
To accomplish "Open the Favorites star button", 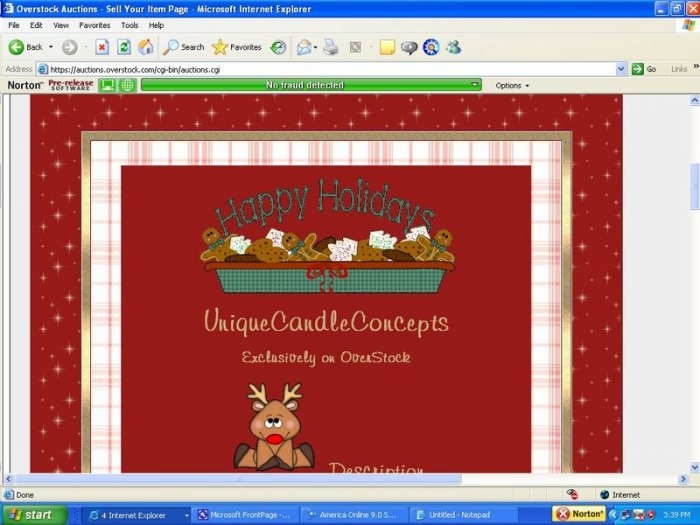I will (237, 47).
